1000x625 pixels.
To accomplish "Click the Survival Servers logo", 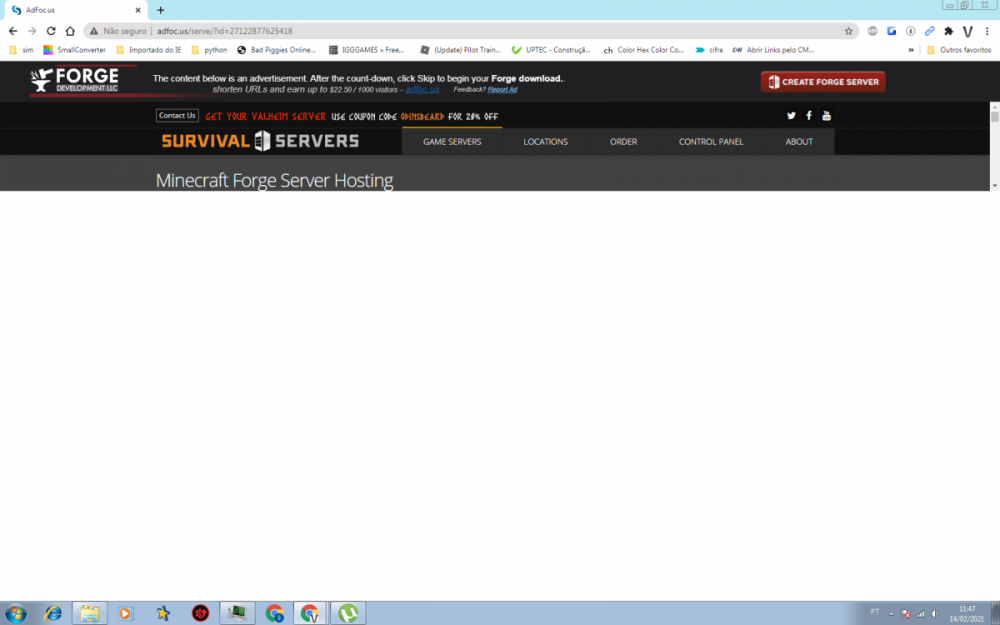I will [260, 141].
